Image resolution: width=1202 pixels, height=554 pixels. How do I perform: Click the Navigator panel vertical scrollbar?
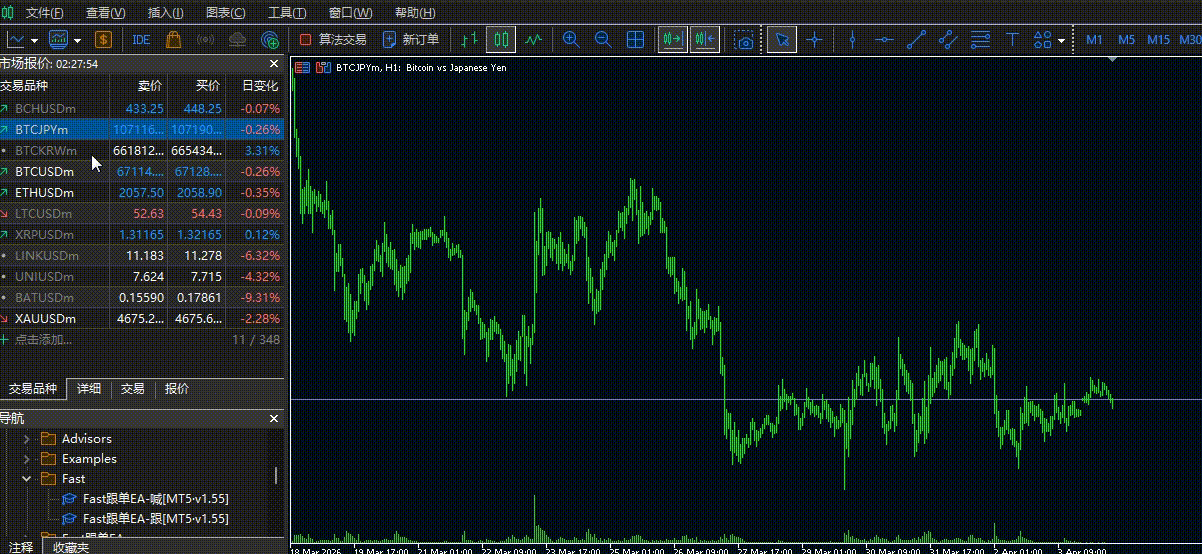(x=276, y=476)
